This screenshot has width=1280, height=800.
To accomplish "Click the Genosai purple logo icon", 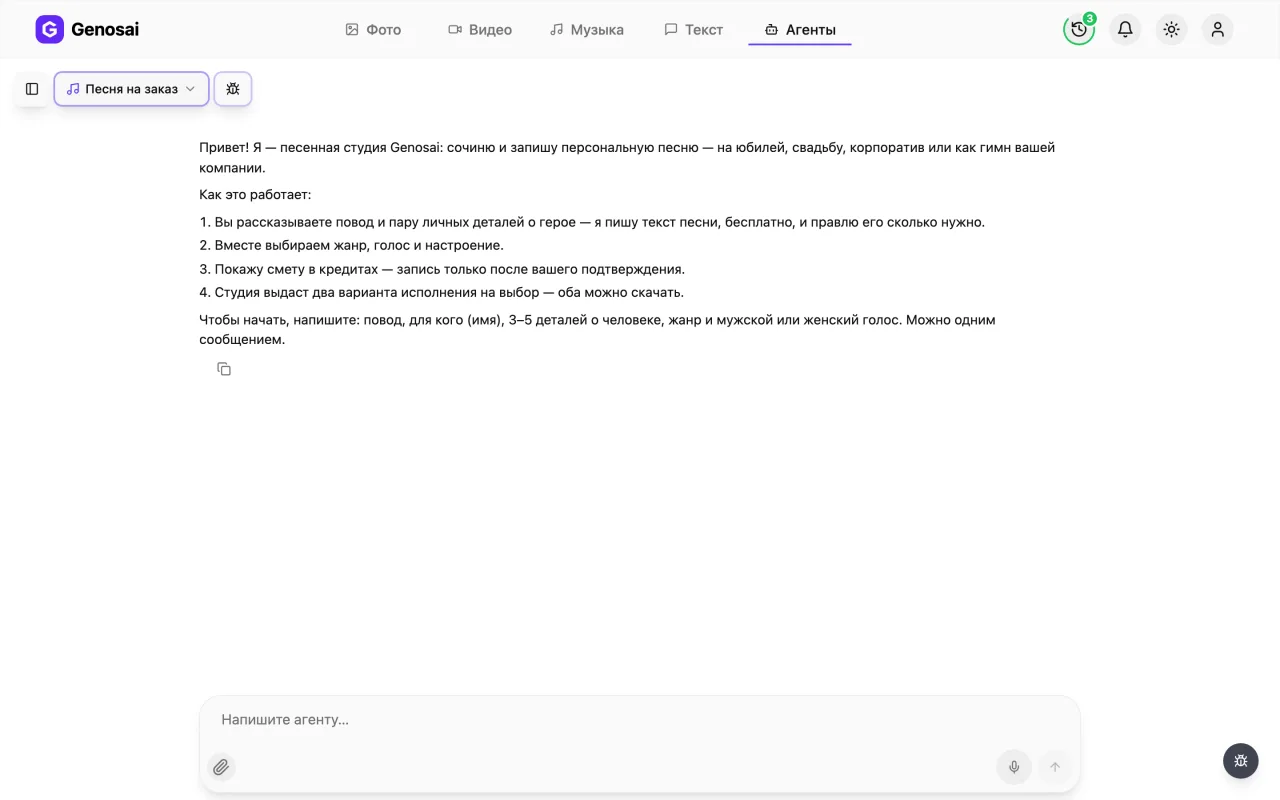I will click(49, 29).
